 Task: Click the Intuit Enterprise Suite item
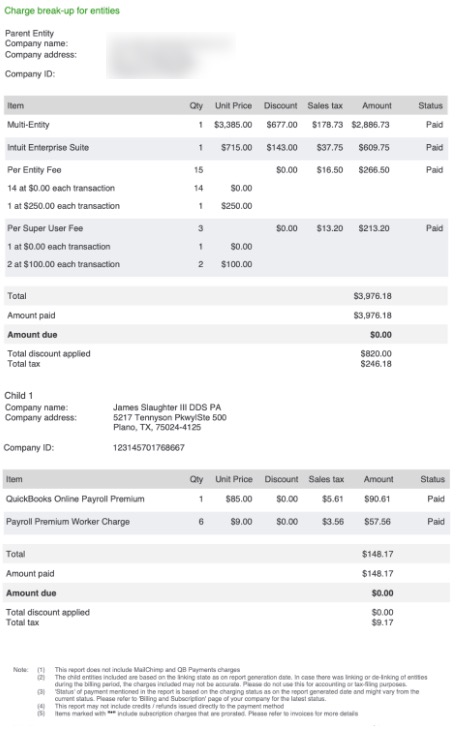click(48, 147)
